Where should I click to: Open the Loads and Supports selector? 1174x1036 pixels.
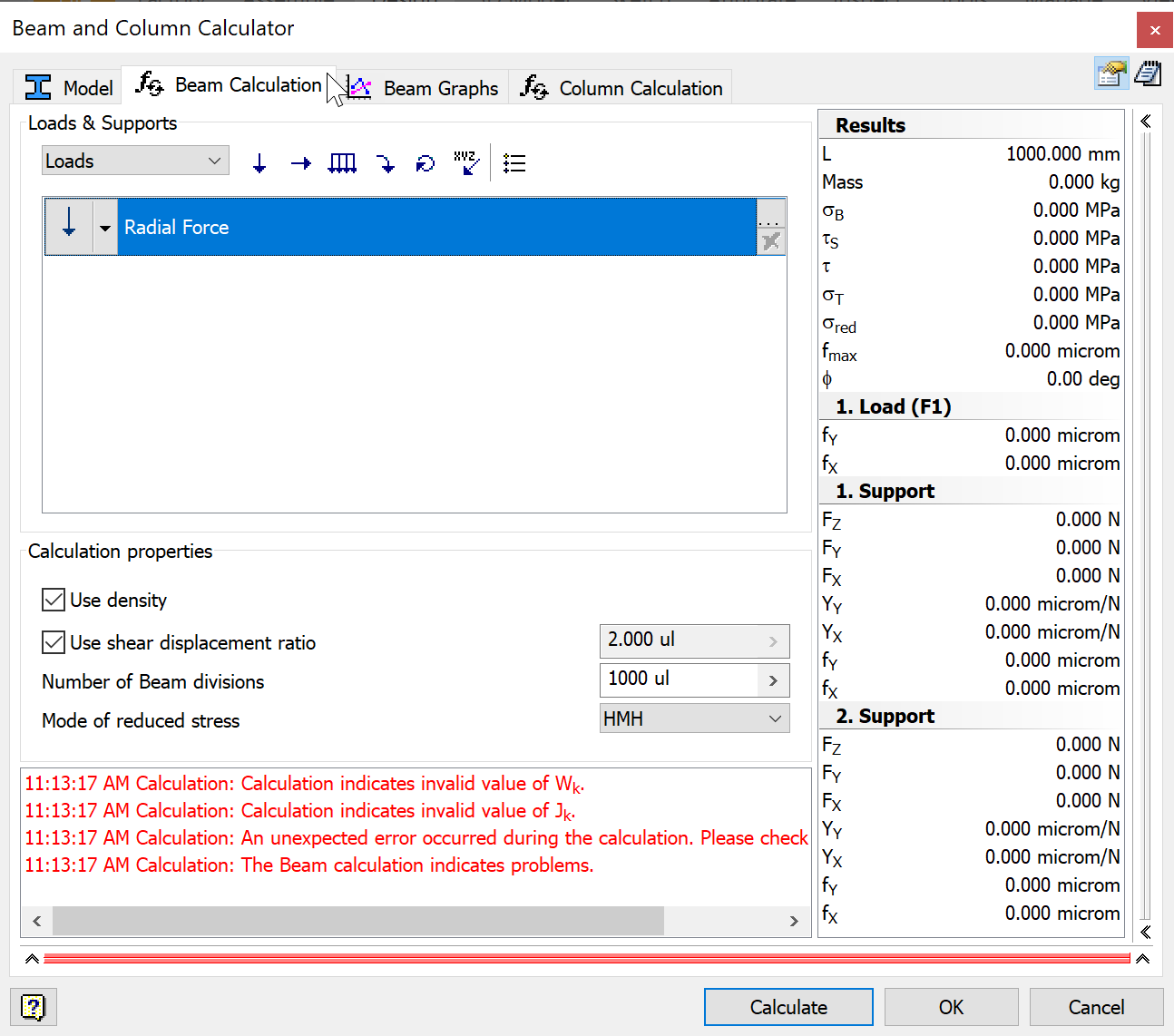click(134, 161)
